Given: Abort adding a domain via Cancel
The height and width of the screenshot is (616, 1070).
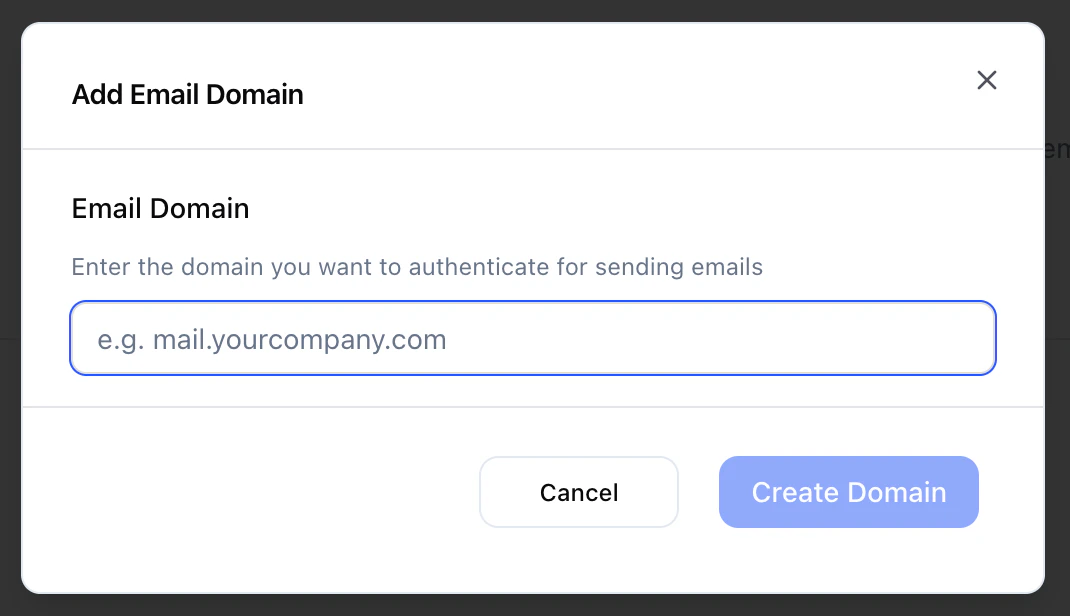Looking at the screenshot, I should click(579, 492).
